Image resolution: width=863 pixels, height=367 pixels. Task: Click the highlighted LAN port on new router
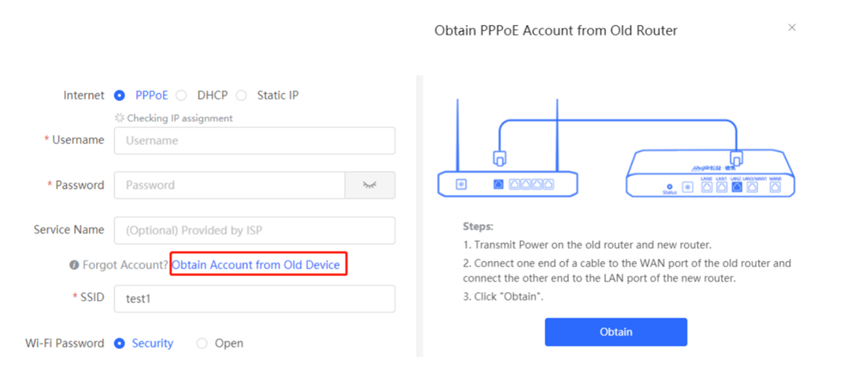click(x=737, y=187)
